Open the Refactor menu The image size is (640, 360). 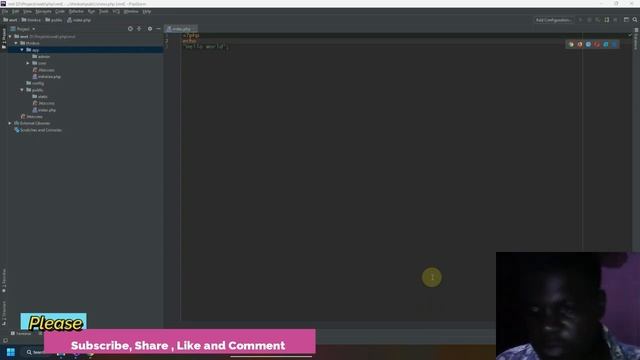[x=76, y=11]
